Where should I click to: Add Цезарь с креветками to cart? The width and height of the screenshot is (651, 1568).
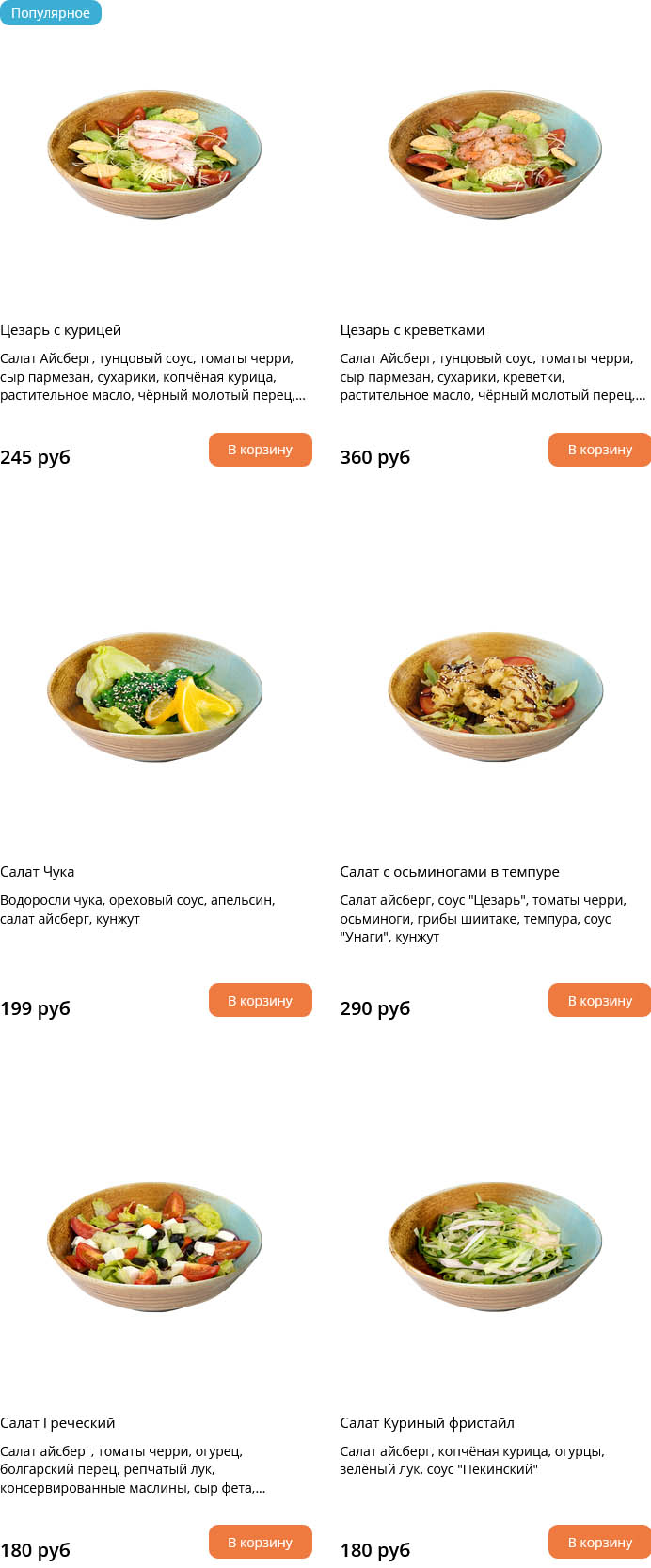[x=599, y=450]
